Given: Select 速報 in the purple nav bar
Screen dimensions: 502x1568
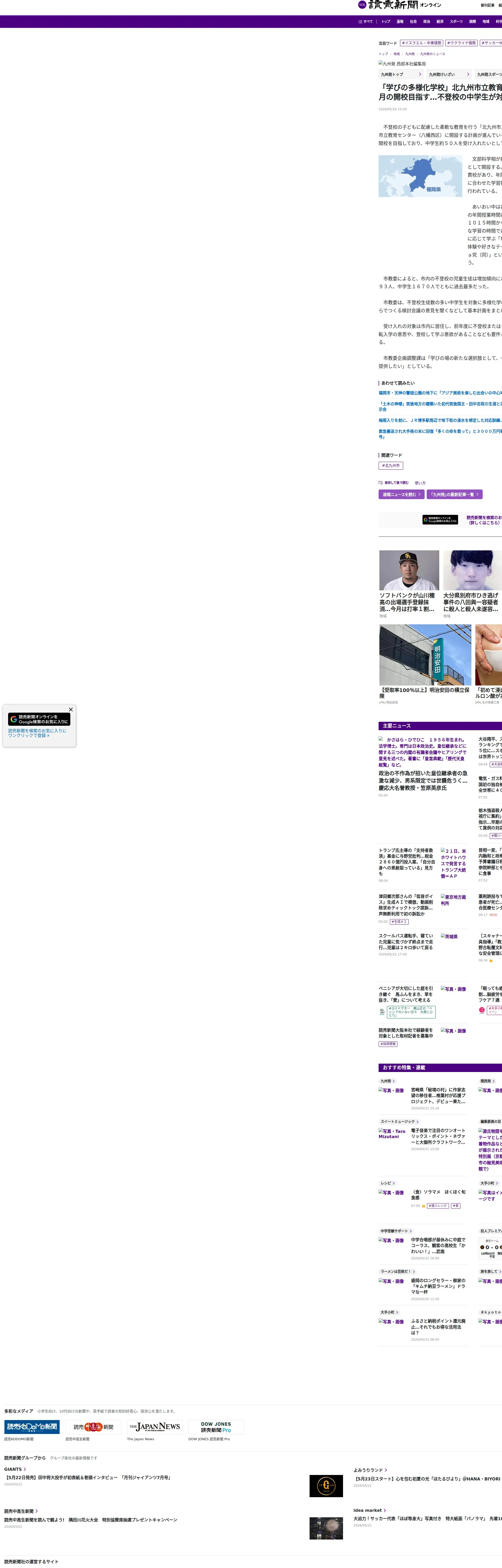Looking at the screenshot, I should pyautogui.click(x=400, y=21).
